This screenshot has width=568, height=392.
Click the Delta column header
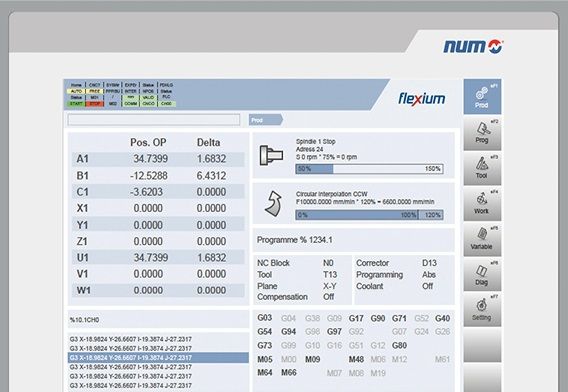(x=208, y=142)
